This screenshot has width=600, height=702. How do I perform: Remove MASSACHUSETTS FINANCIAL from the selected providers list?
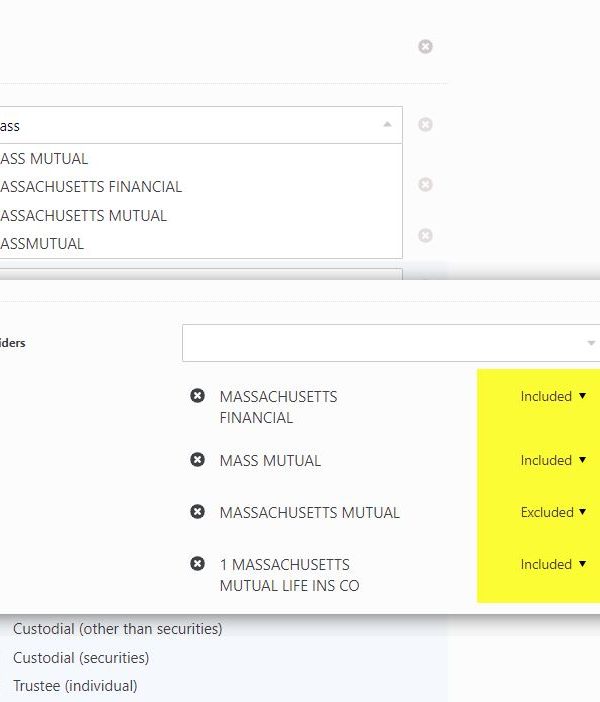(198, 396)
